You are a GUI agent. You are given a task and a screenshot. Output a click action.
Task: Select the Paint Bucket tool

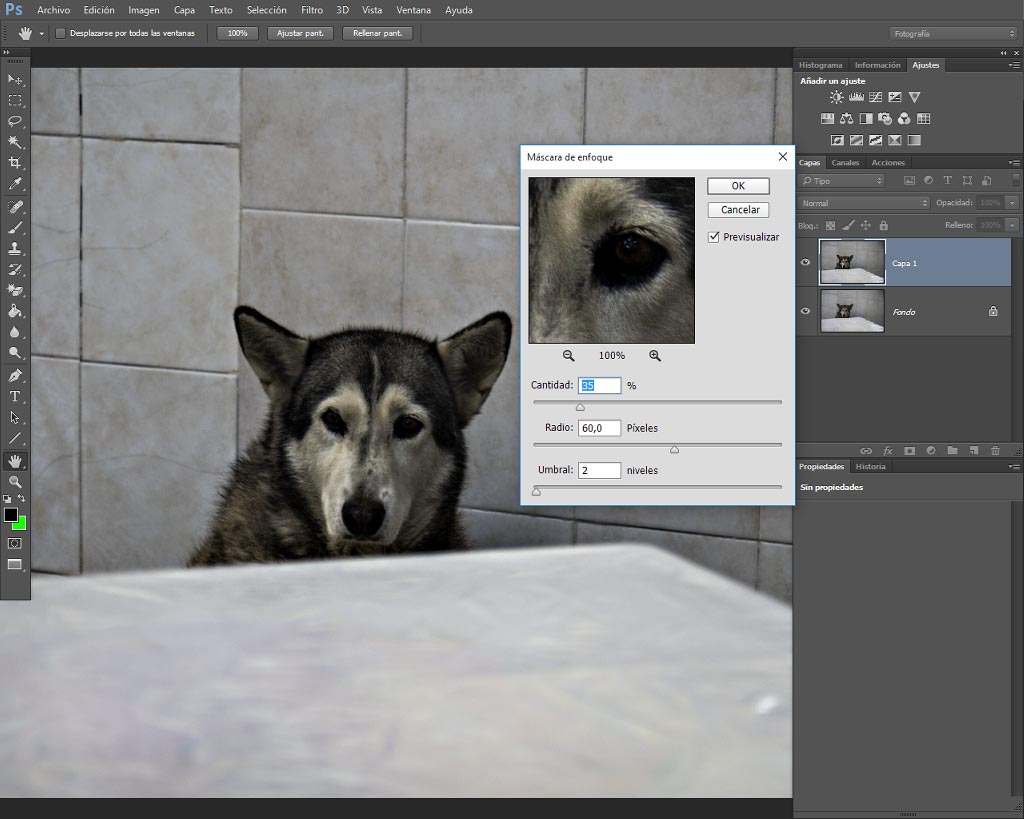click(x=14, y=311)
